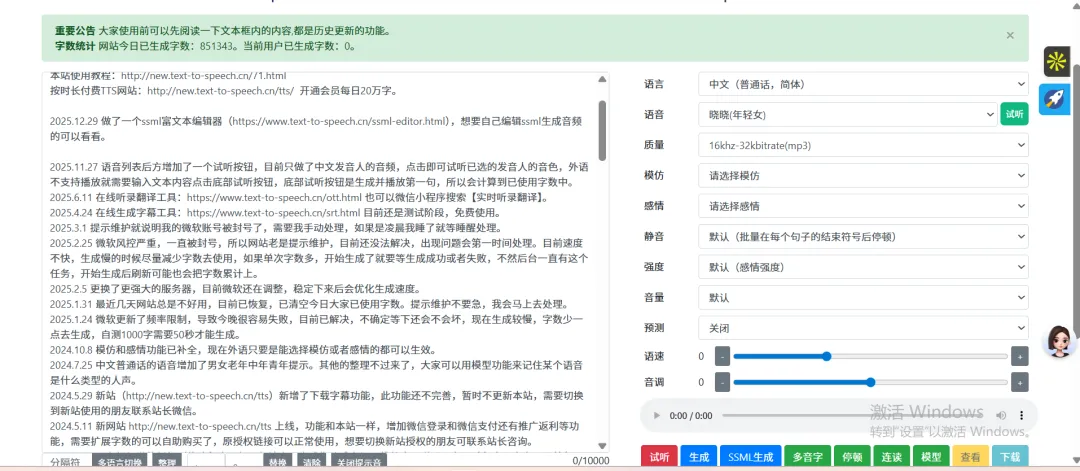
Task: Click the srt.html subtitle tool URL
Action: tap(274, 212)
